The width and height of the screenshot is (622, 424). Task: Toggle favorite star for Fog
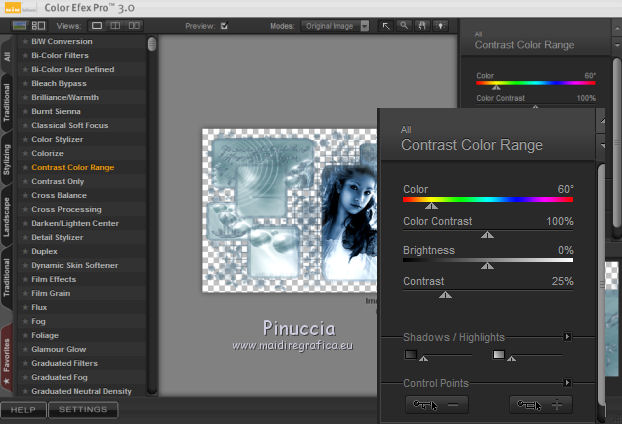point(25,321)
